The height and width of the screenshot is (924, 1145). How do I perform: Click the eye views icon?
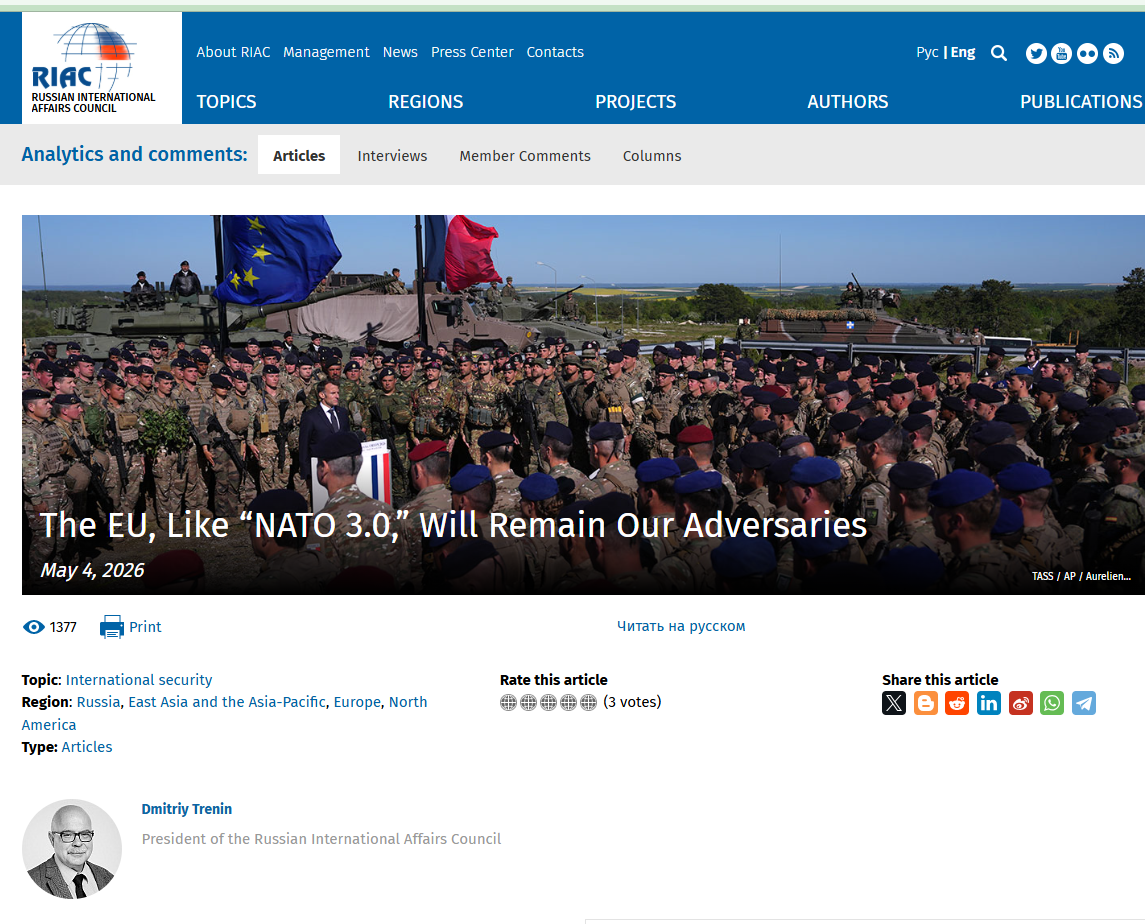34,627
